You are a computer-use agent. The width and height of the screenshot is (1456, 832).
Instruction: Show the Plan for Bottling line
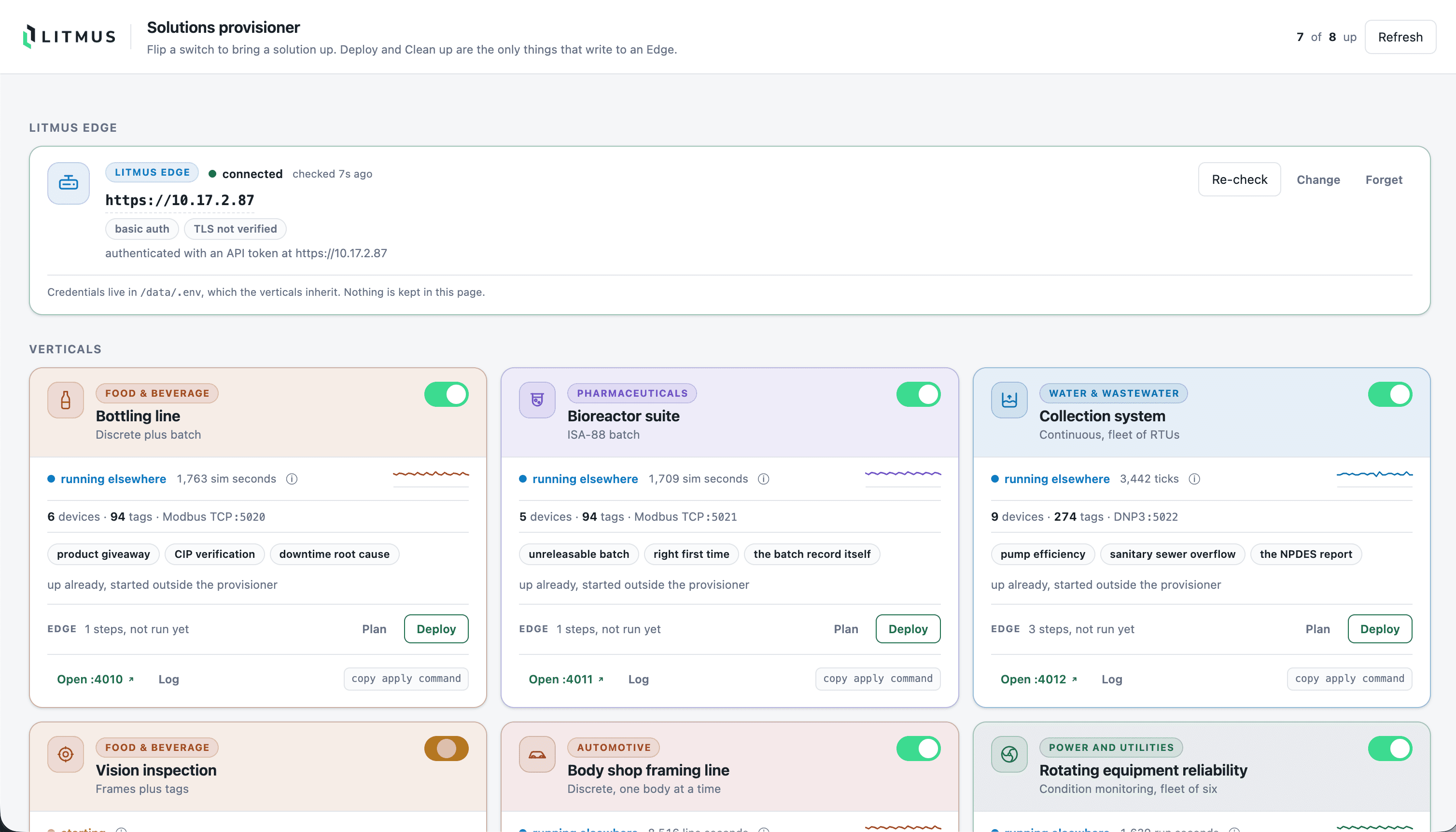coord(374,628)
